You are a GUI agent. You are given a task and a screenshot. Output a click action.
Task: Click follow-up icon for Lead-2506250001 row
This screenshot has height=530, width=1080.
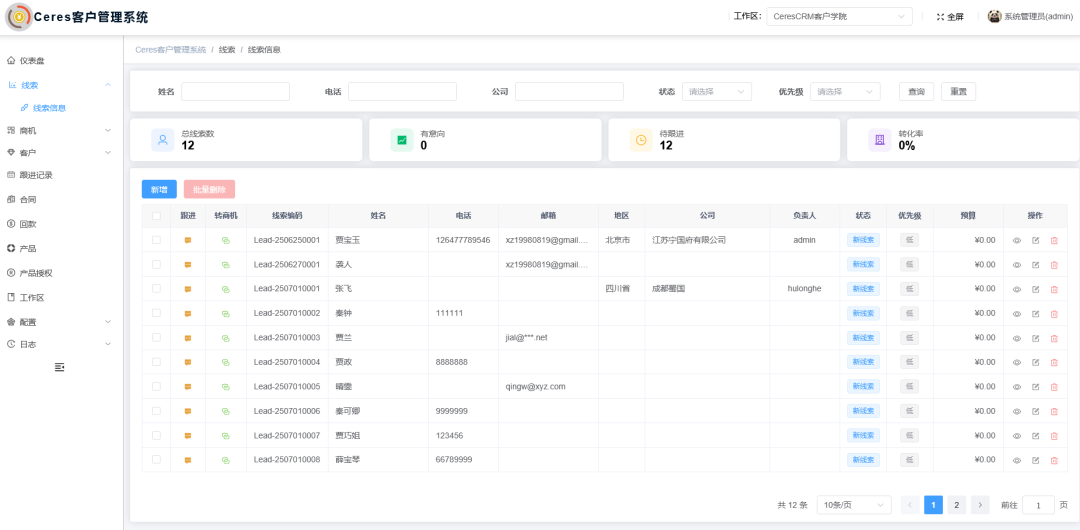coord(187,240)
